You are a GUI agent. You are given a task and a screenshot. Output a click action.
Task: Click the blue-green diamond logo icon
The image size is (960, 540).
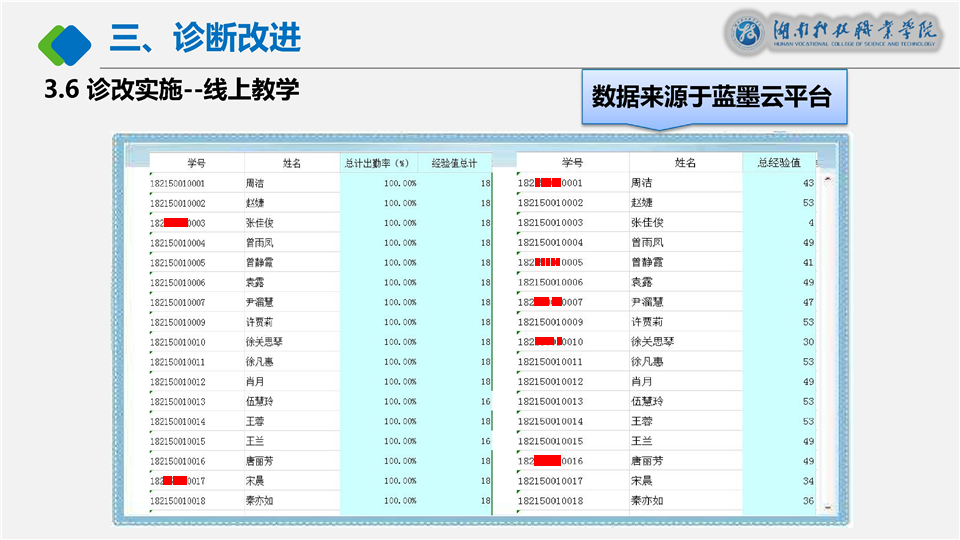coord(64,40)
